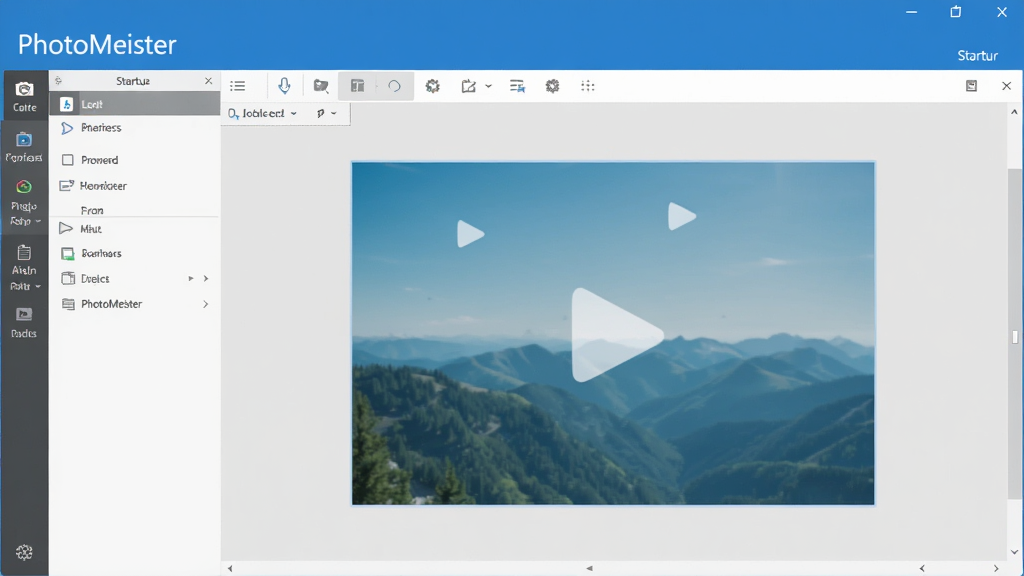Open the dotted grid toolbar icon
The height and width of the screenshot is (576, 1024).
point(588,86)
